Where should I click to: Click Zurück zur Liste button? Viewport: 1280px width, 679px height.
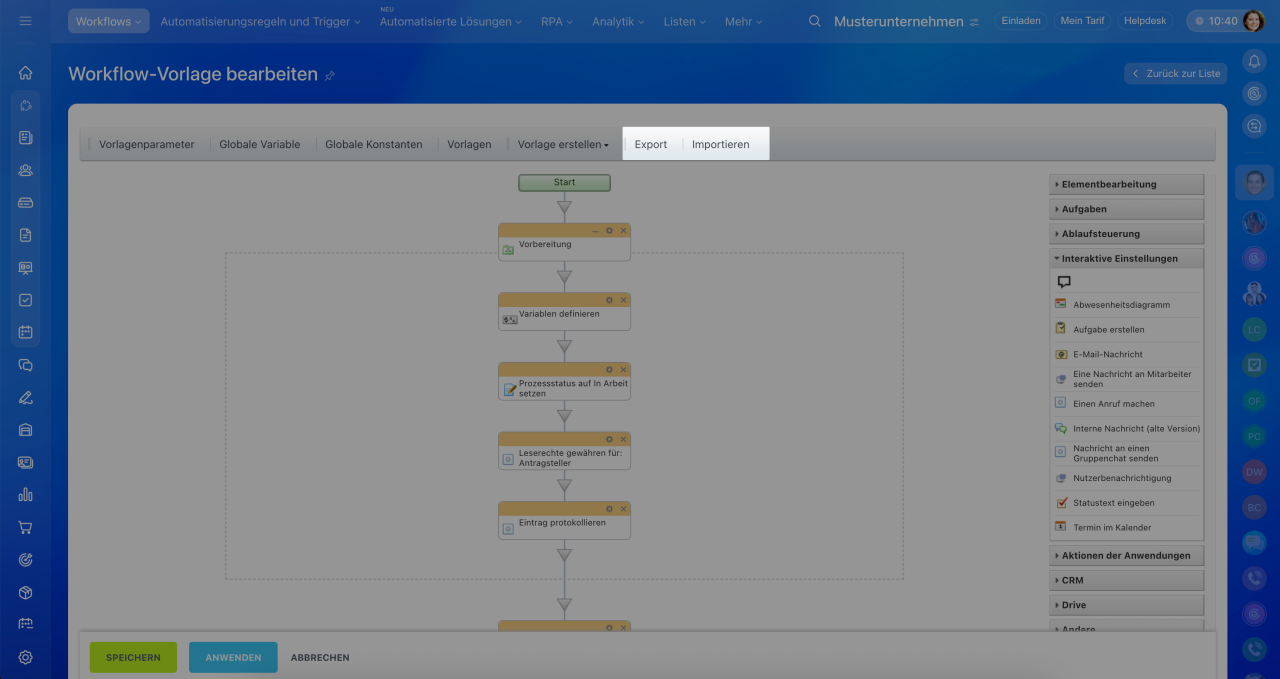1175,73
